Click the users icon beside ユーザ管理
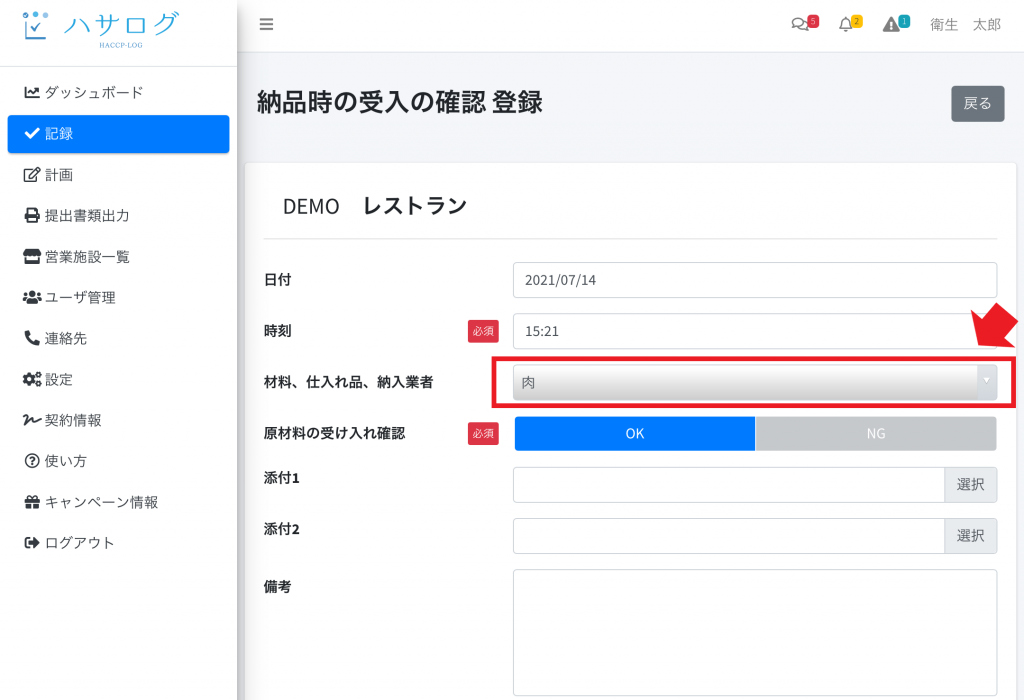This screenshot has width=1024, height=700. (31, 298)
